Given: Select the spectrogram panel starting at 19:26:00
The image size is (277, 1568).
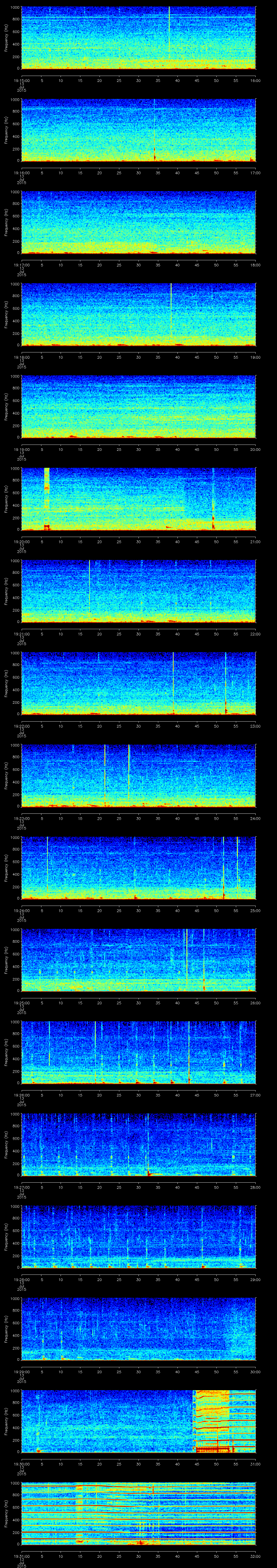Looking at the screenshot, I should 139,1052.
